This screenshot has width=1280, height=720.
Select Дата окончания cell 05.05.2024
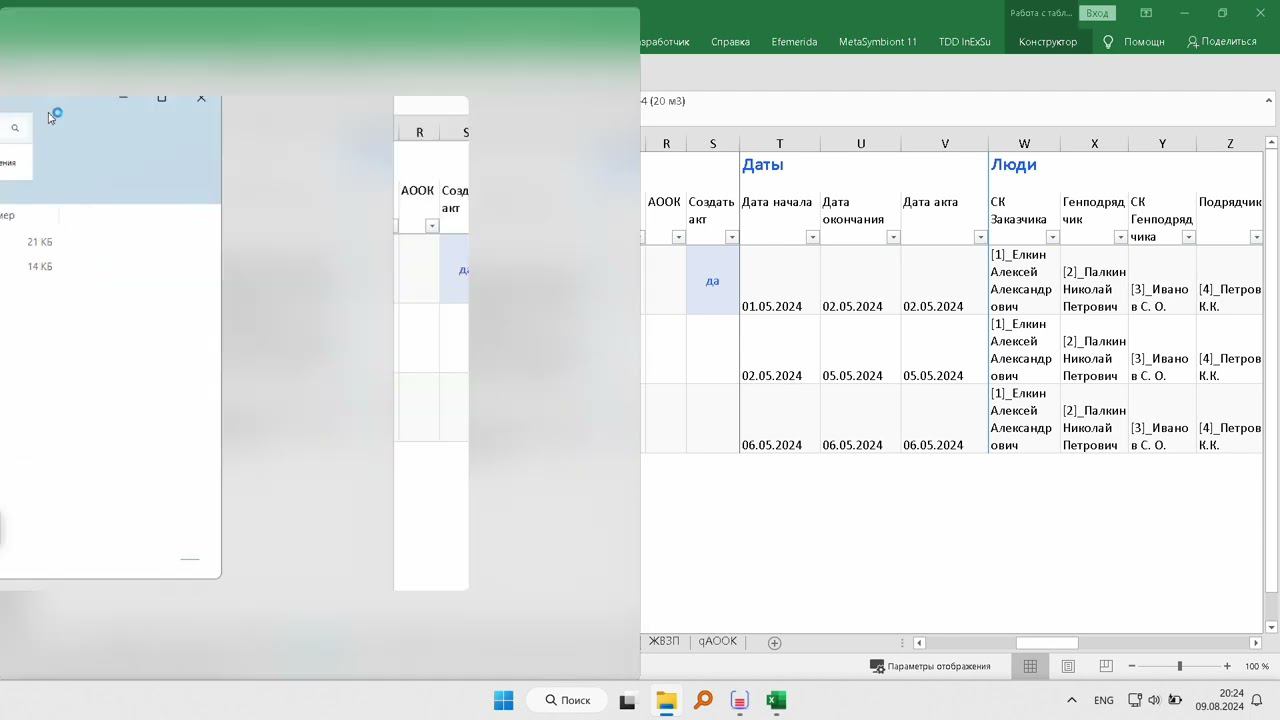point(860,350)
